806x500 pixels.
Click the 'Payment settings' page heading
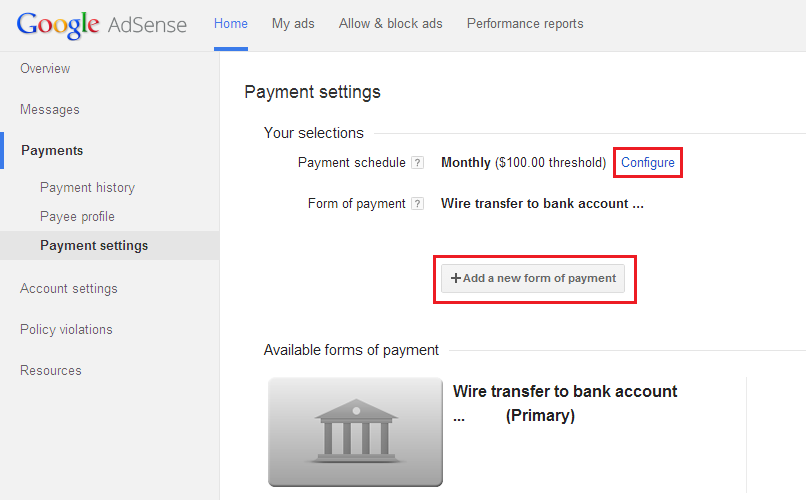[x=313, y=92]
